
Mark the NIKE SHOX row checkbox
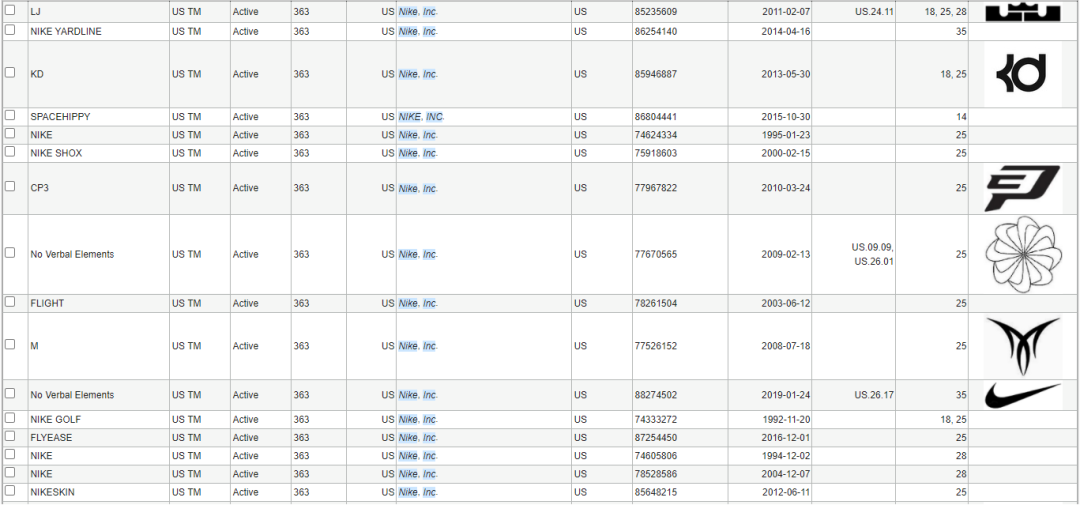coord(10,152)
